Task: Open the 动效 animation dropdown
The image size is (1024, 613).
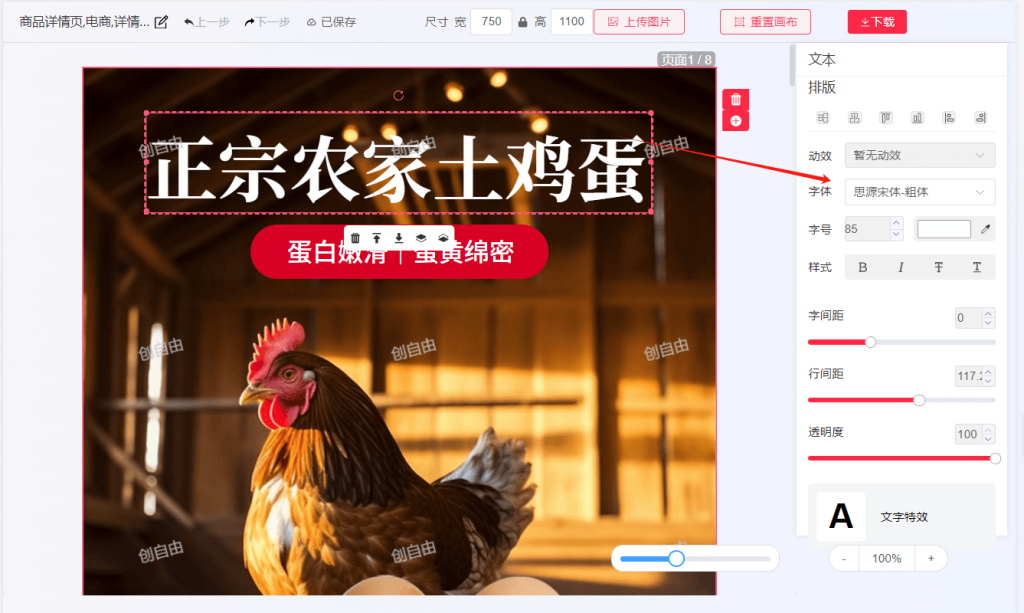Action: pos(919,155)
